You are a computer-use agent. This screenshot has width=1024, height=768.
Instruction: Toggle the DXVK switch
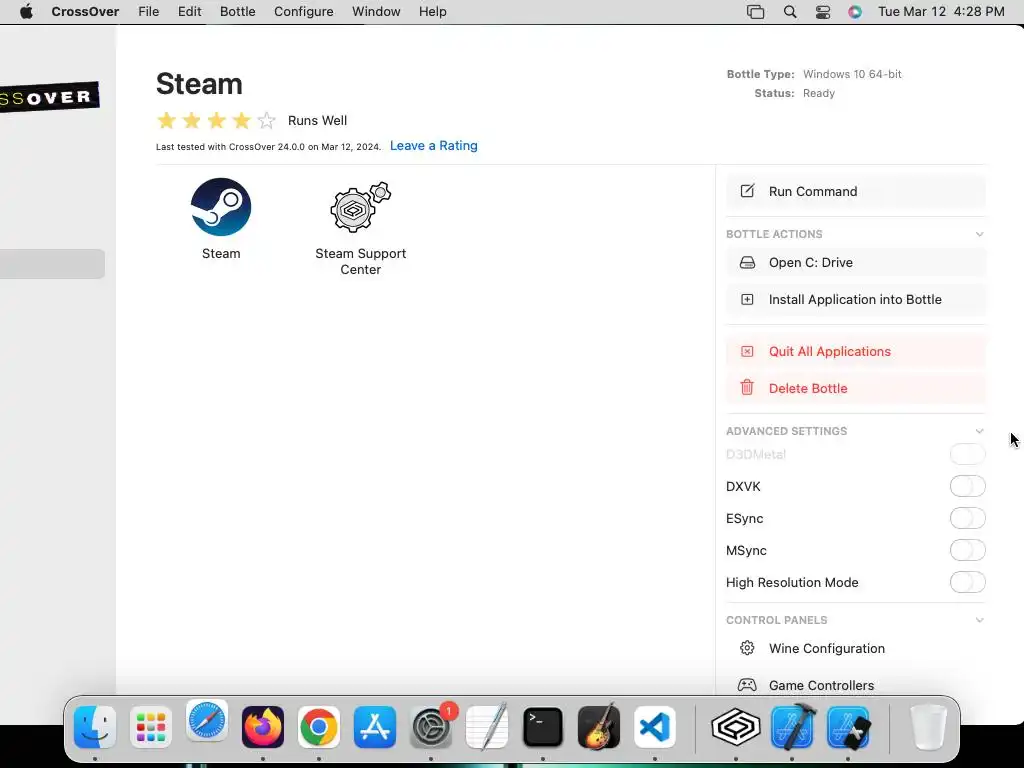[x=967, y=486]
